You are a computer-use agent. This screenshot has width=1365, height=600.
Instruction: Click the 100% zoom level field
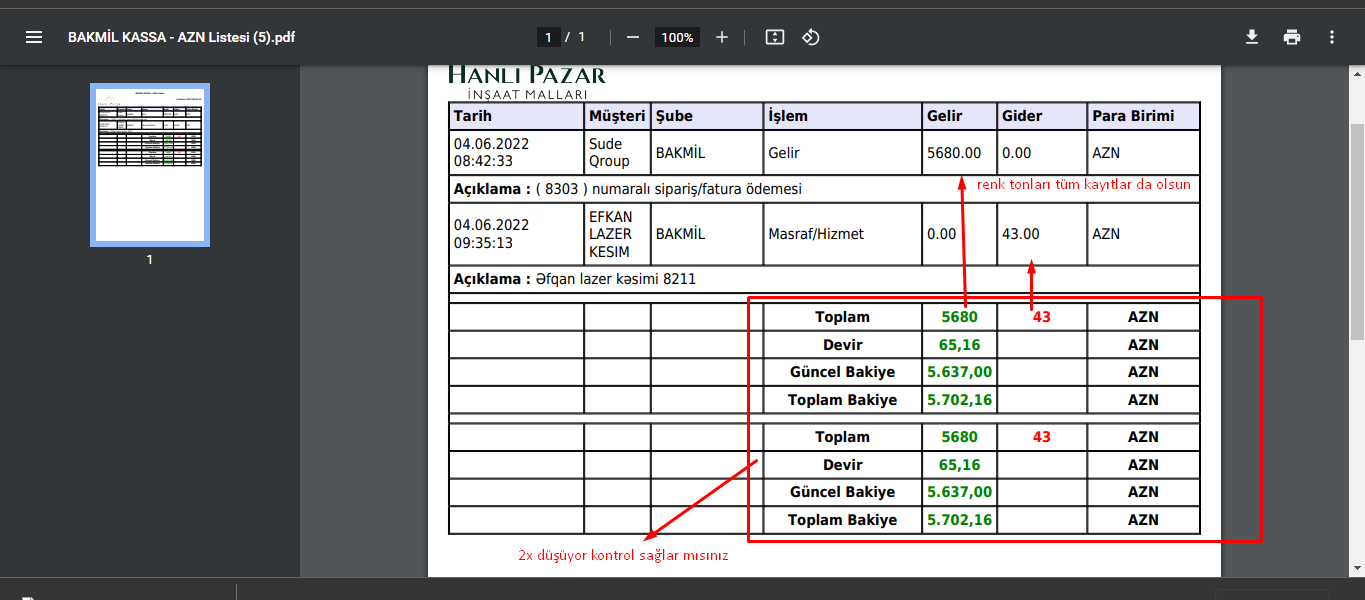[x=677, y=37]
